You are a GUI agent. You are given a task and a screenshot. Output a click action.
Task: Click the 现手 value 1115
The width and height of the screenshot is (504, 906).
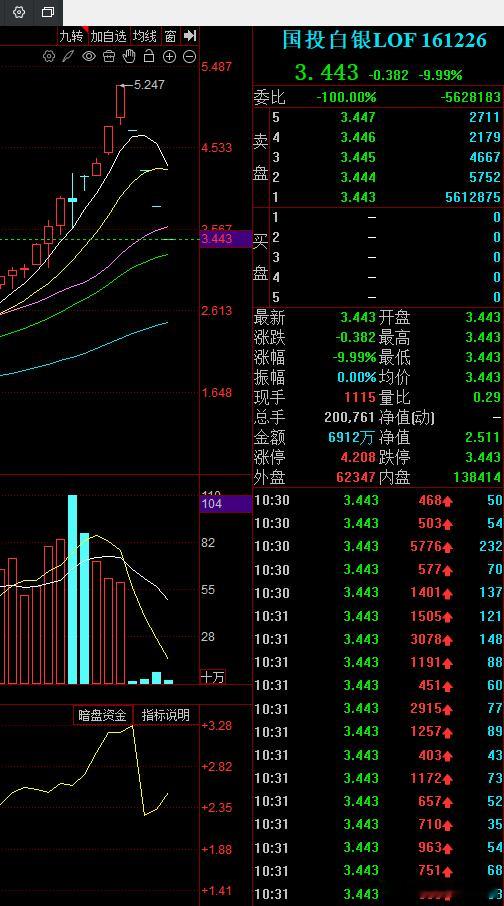(360, 398)
